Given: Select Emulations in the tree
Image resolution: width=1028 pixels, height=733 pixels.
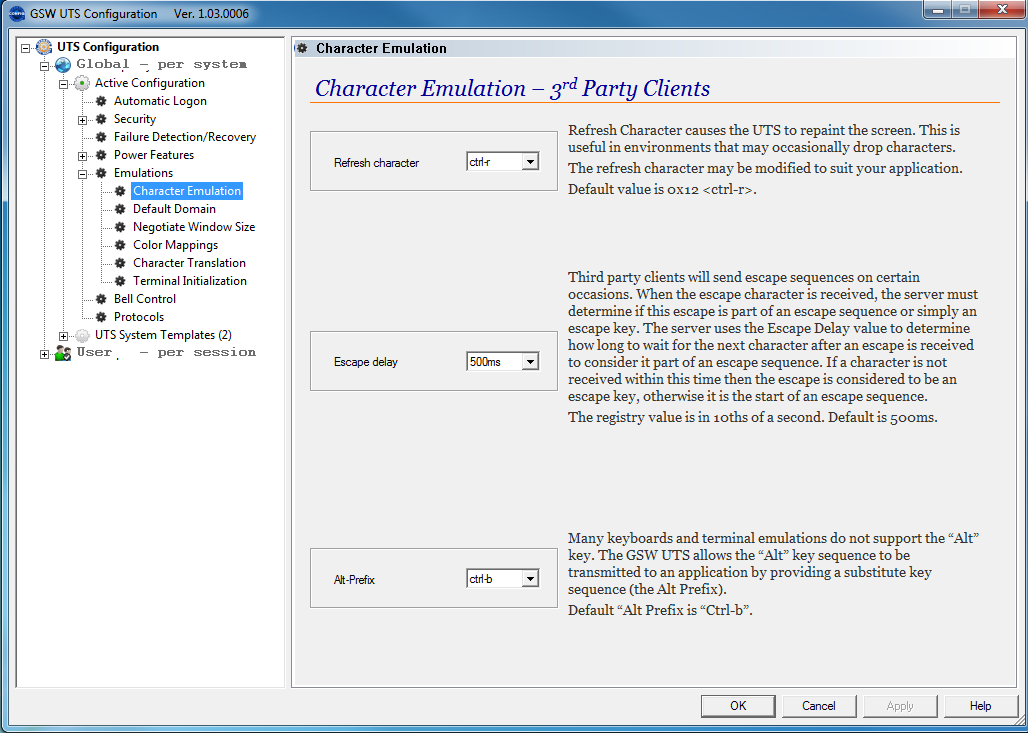Looking at the screenshot, I should coord(143,173).
